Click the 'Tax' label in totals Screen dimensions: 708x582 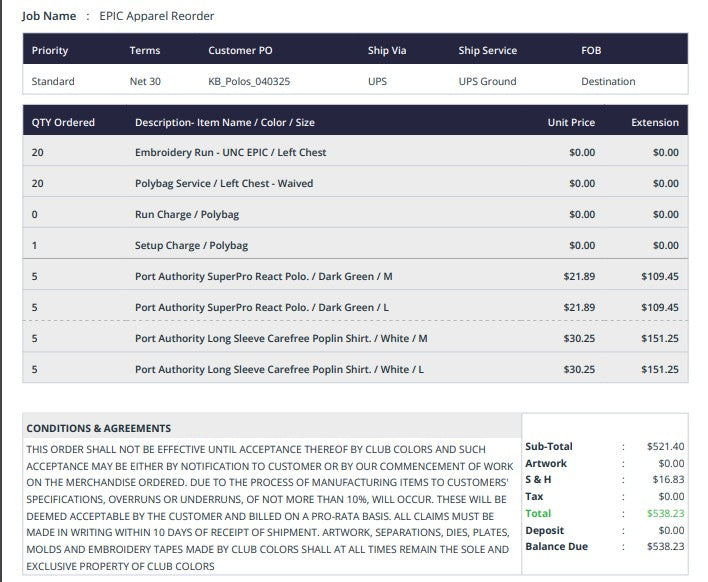tap(534, 497)
